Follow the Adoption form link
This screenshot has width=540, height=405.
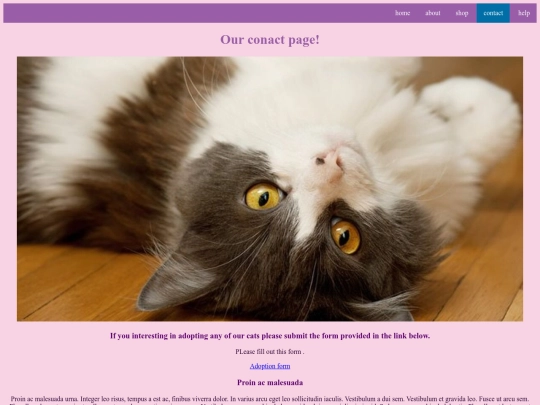(x=270, y=366)
